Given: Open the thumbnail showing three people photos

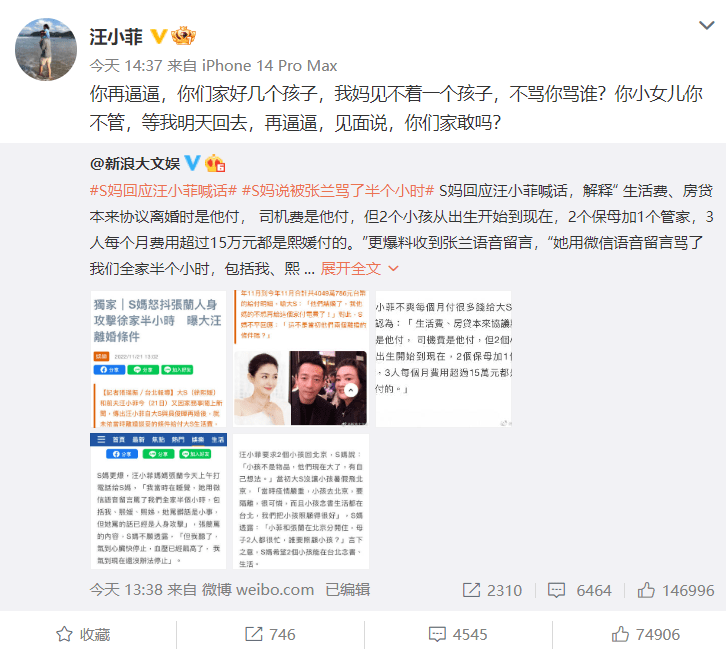Looking at the screenshot, I should pyautogui.click(x=301, y=359).
